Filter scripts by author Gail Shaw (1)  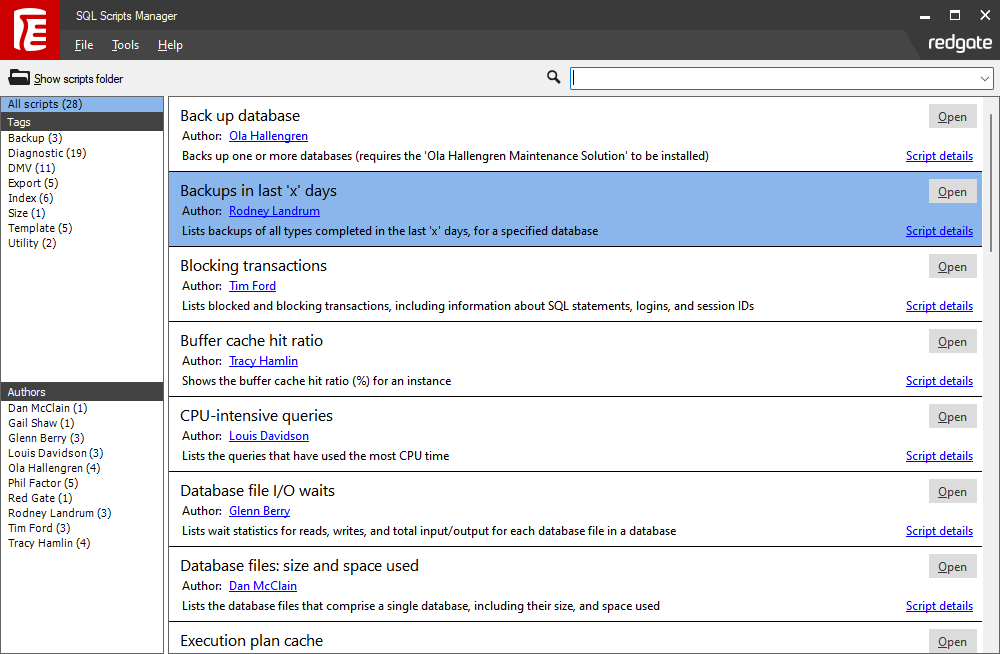tap(41, 423)
